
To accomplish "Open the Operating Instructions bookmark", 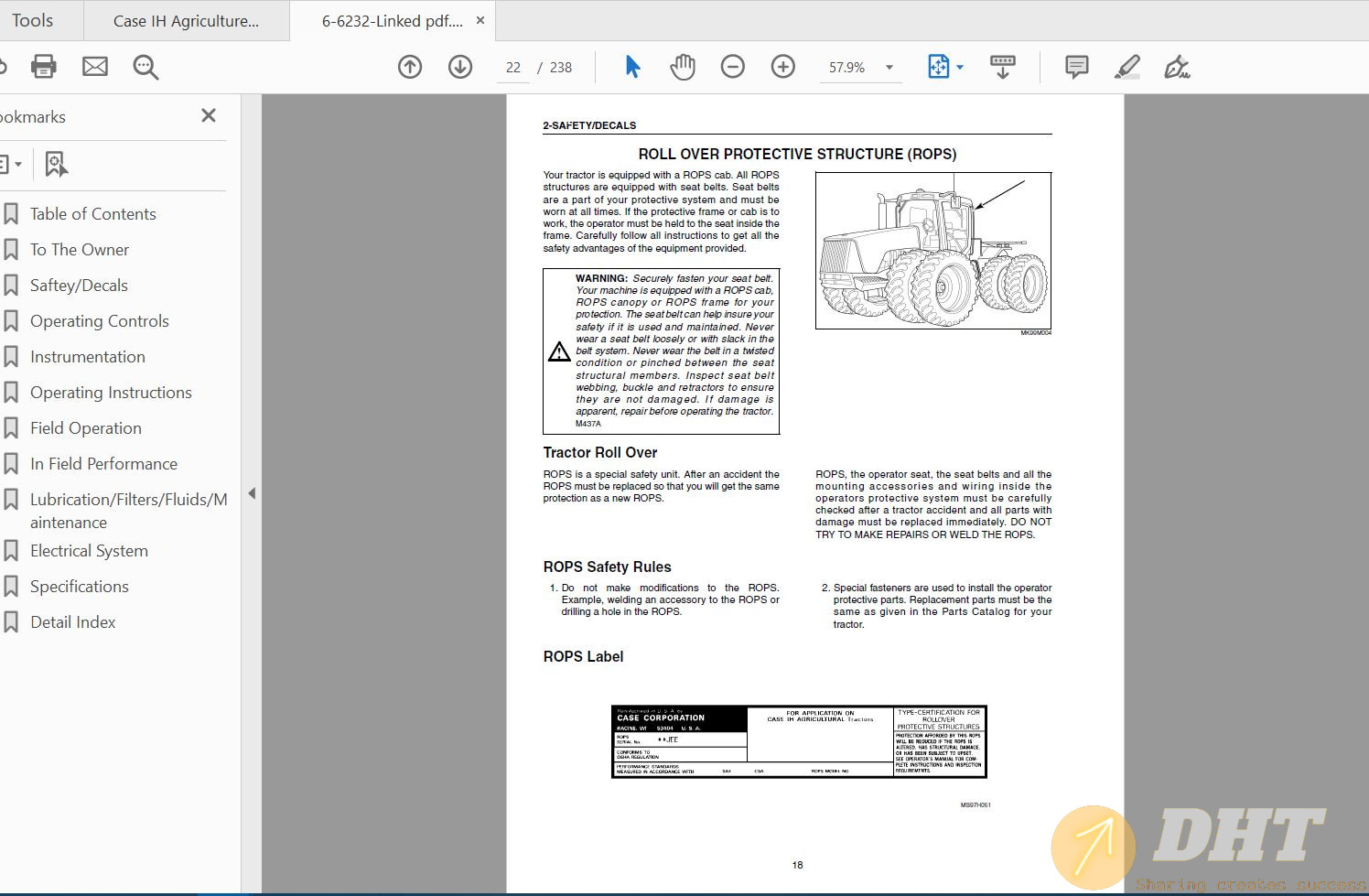I will tap(111, 393).
